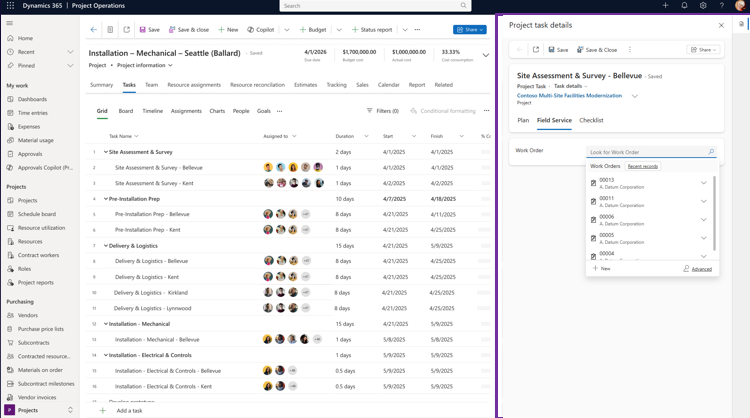Open Subcontracts in the sidebar
This screenshot has height=418, width=750.
point(33,343)
